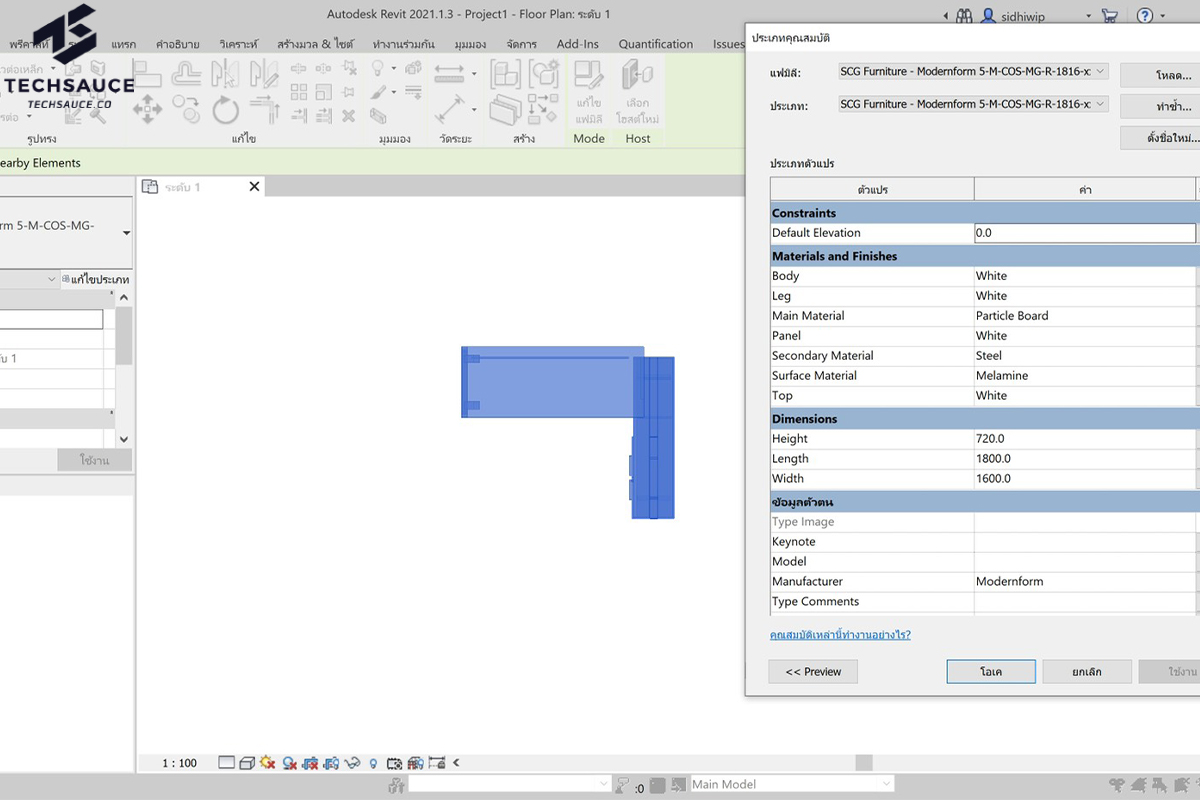
Task: Toggle Sun Path on view control bar
Action: [x=267, y=763]
